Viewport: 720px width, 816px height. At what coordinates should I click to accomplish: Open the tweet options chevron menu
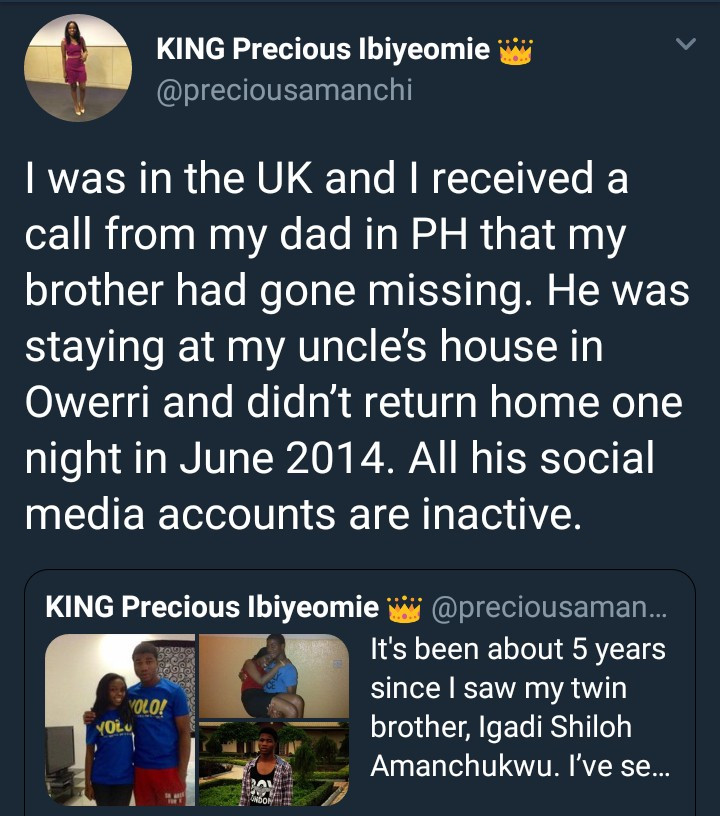pos(685,44)
